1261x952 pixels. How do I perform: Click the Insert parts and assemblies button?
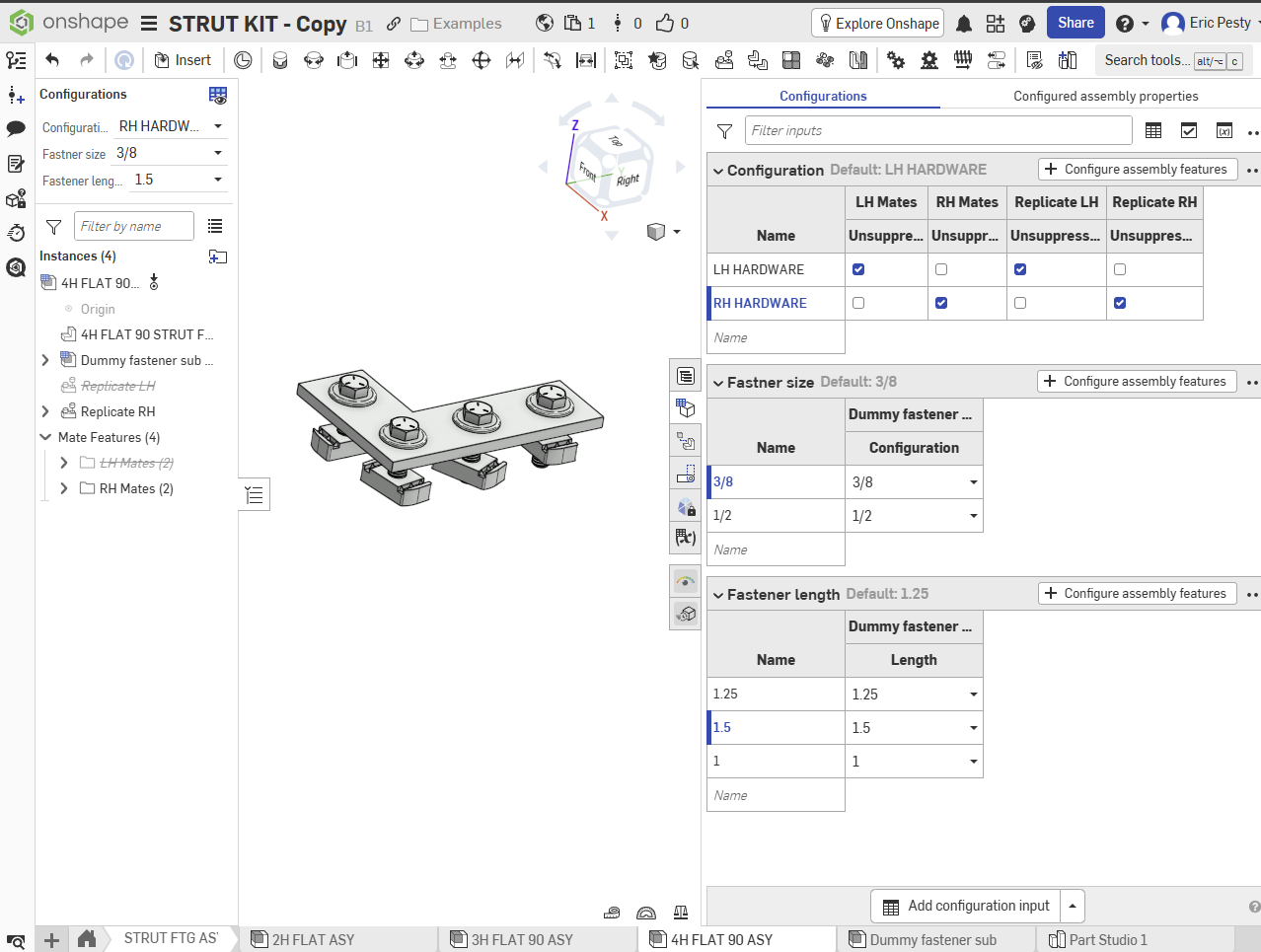point(183,60)
